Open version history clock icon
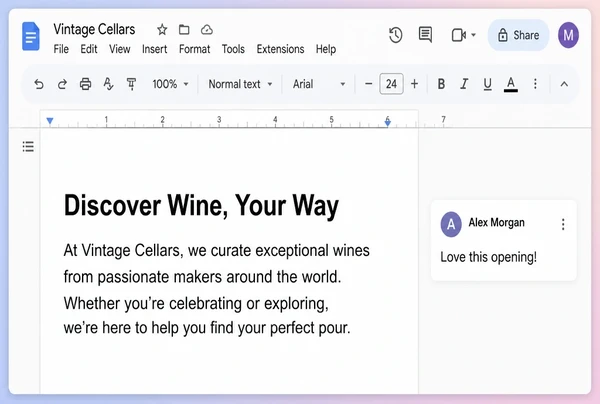600x404 pixels. (395, 35)
